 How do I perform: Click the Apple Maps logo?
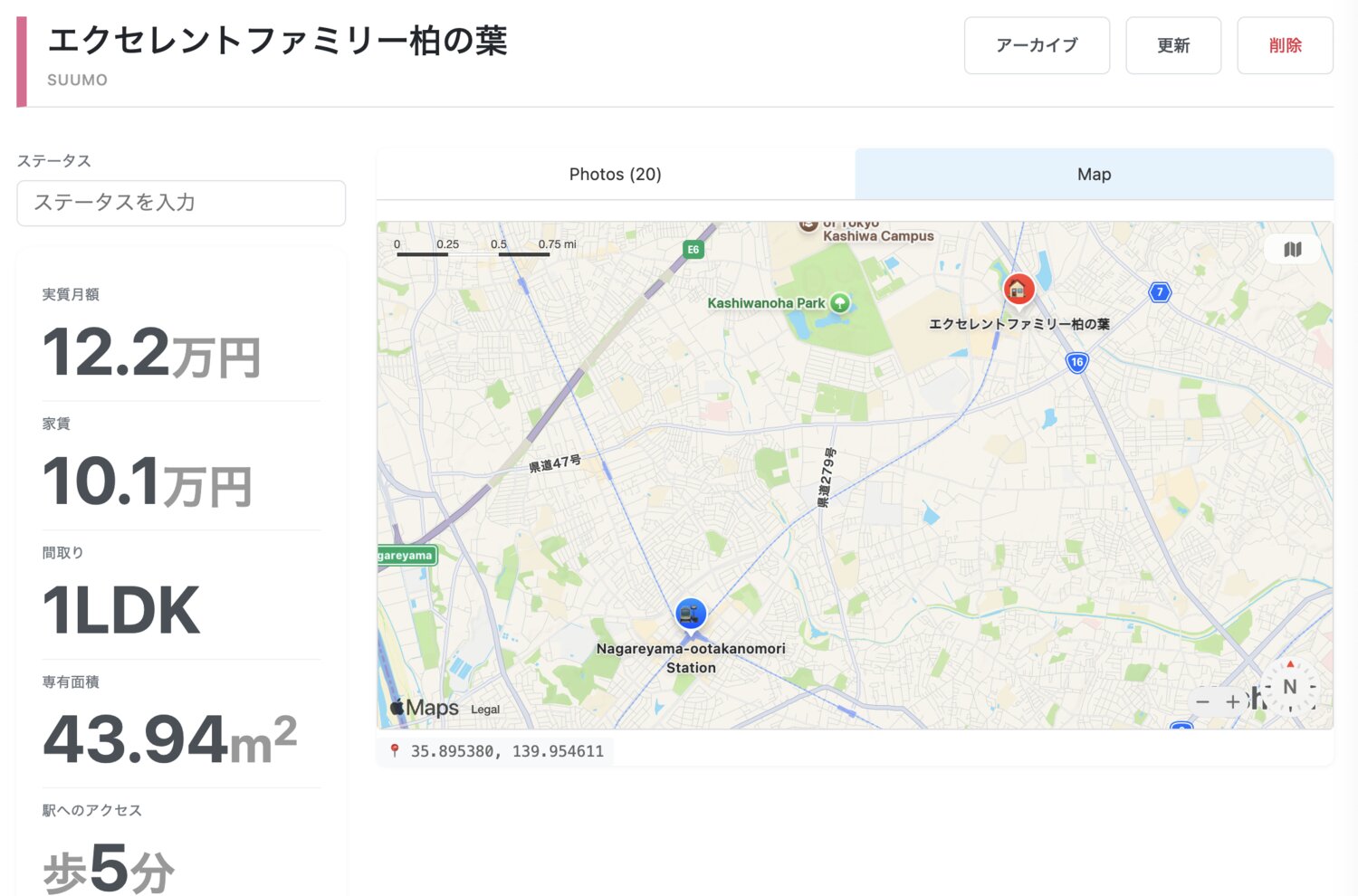coord(424,708)
